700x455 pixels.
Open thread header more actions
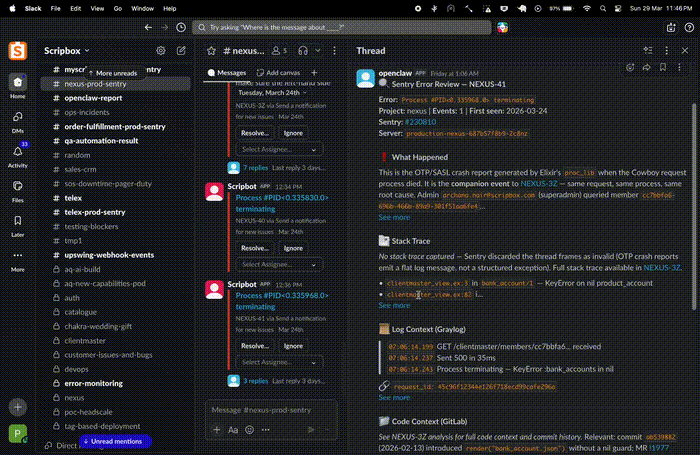[667, 50]
